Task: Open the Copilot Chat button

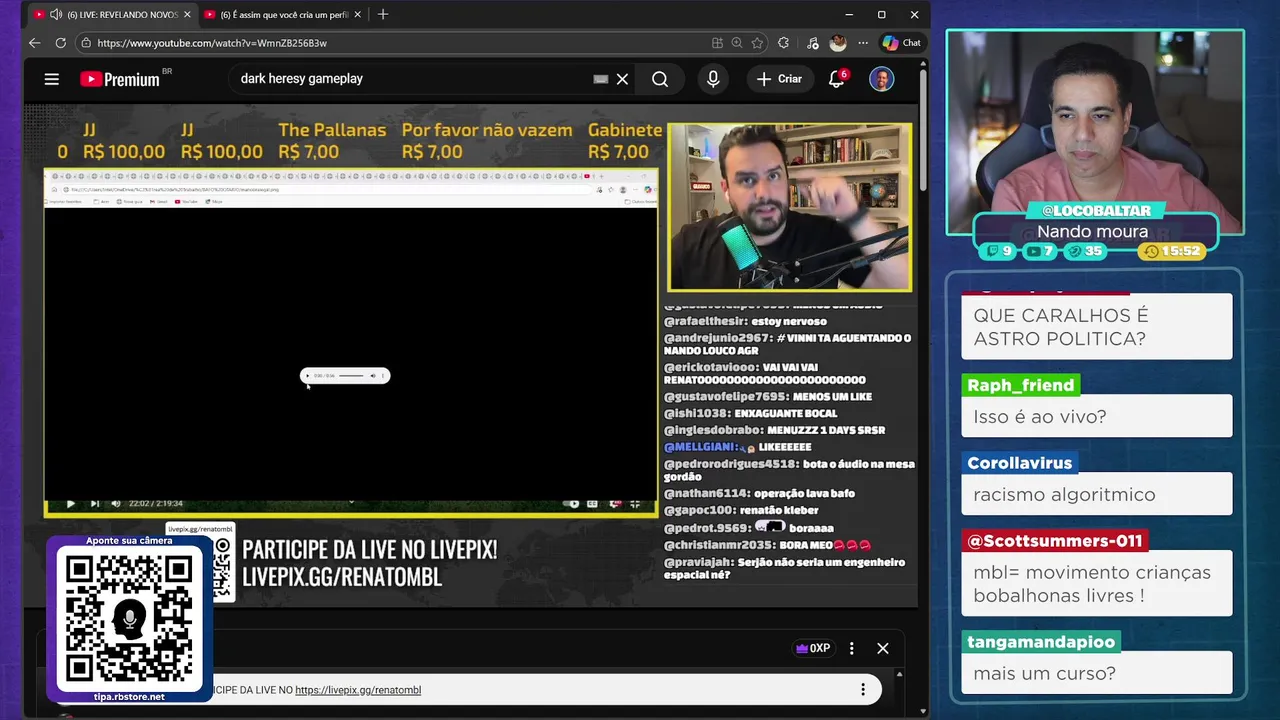Action: tap(901, 43)
